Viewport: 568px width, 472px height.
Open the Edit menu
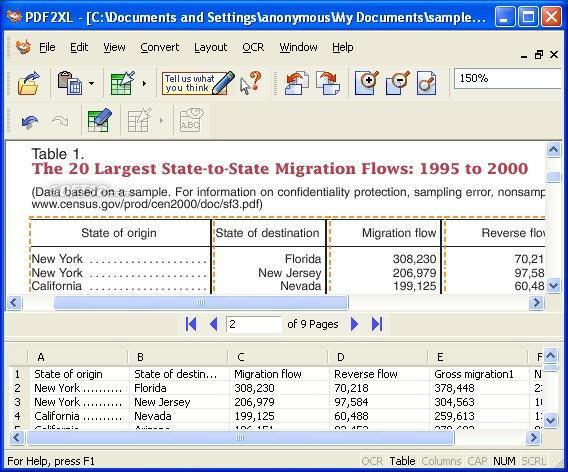79,47
